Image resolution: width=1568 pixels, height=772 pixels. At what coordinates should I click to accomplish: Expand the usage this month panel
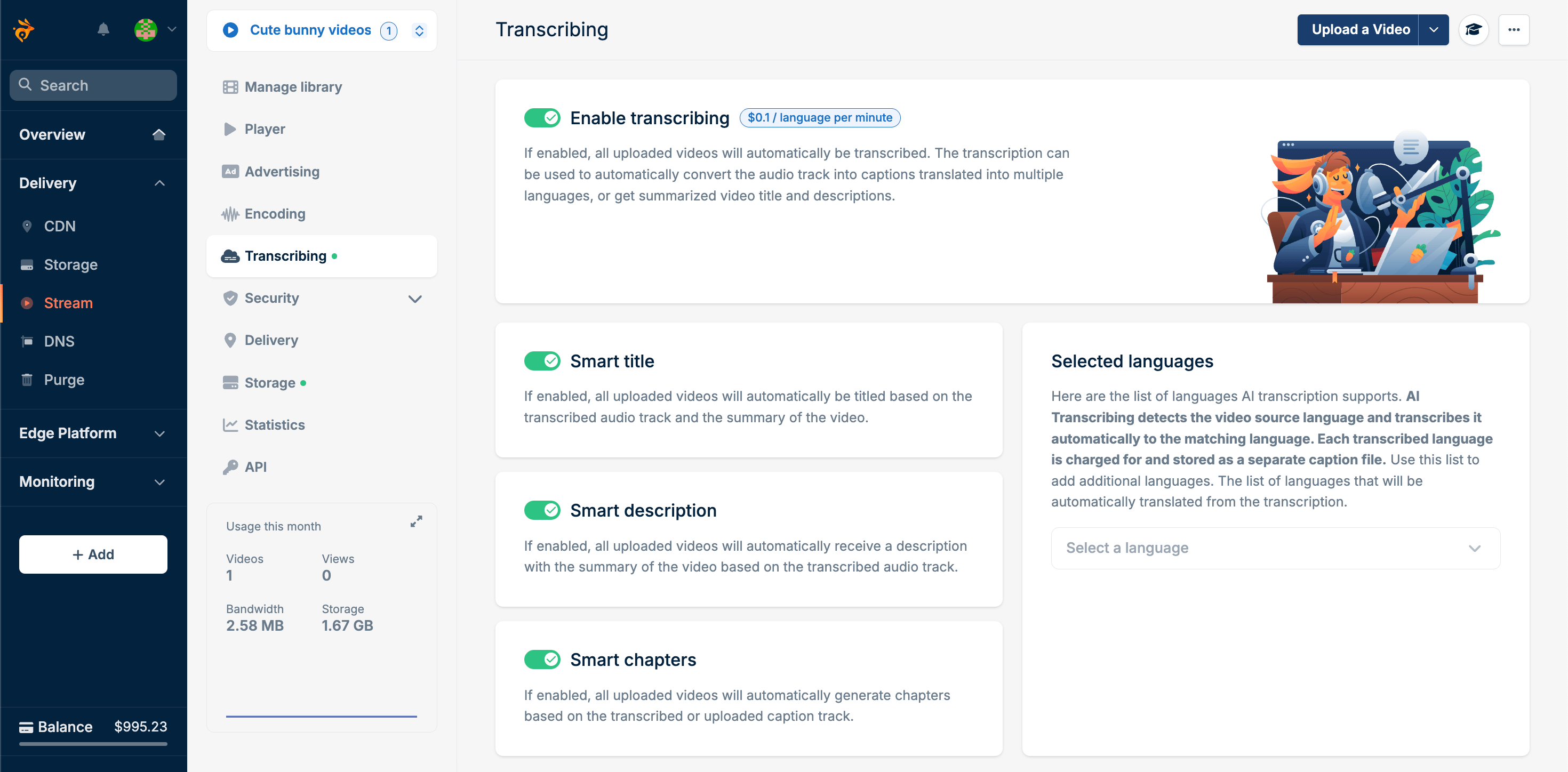[416, 521]
